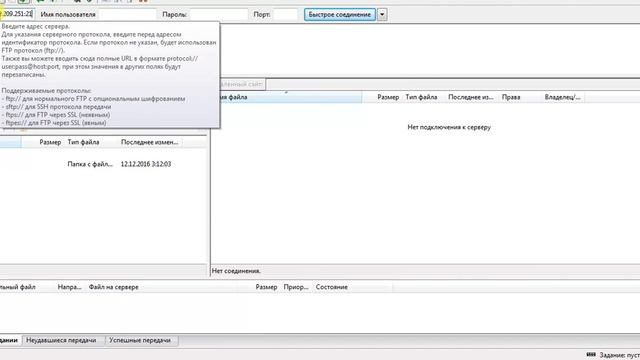
Task: Click the date 12.12.2016 3:12:03
Action: (146, 164)
